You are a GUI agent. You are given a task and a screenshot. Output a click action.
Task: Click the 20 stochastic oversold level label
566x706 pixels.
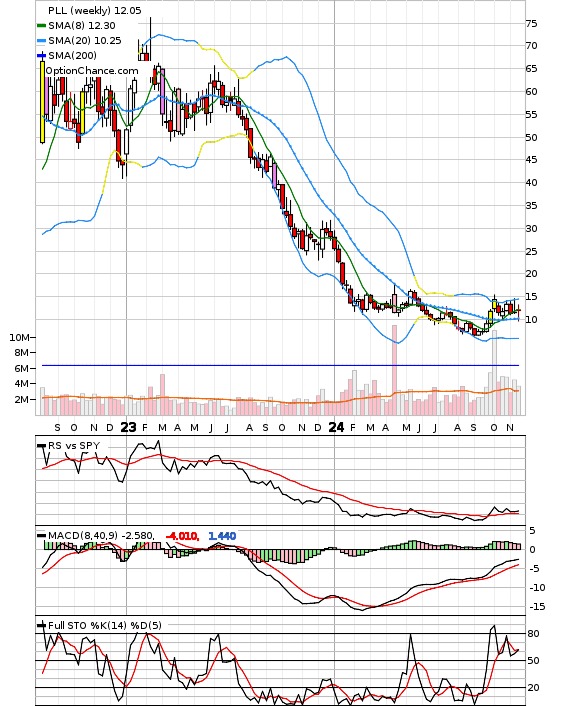(534, 688)
